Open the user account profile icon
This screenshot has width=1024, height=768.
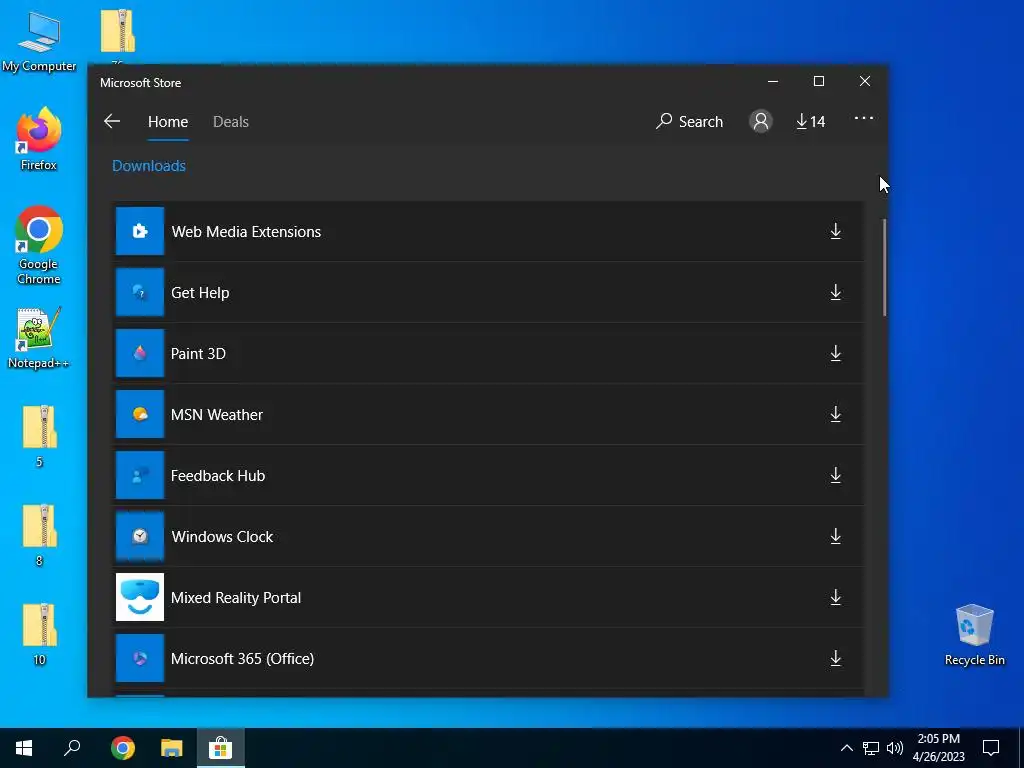[760, 121]
